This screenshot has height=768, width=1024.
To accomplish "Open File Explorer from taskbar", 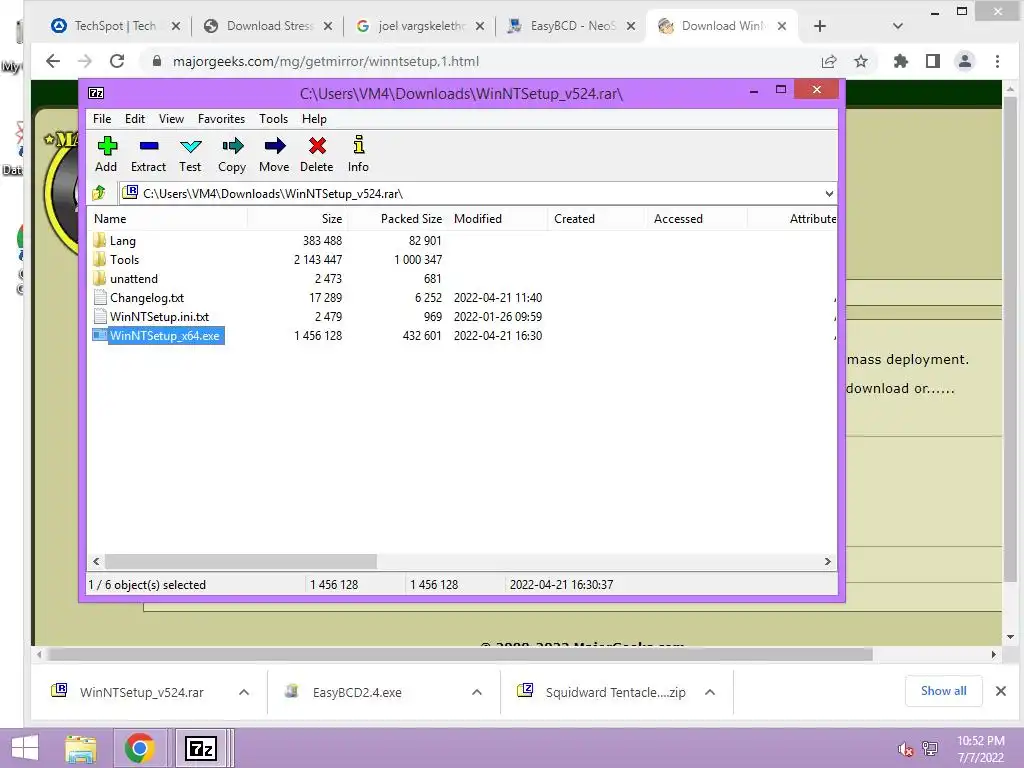I will 81,748.
